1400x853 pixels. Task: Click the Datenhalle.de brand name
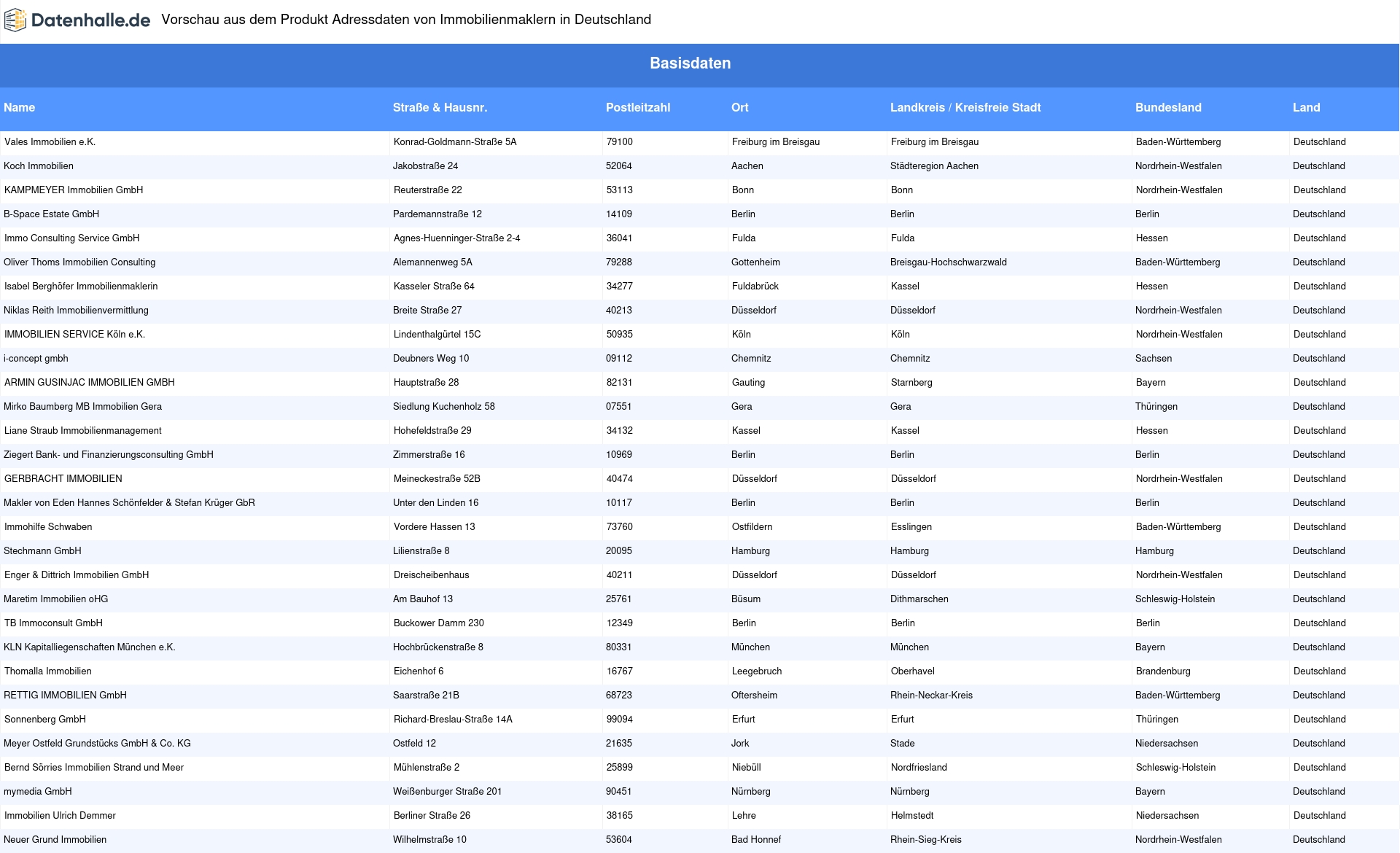point(91,20)
